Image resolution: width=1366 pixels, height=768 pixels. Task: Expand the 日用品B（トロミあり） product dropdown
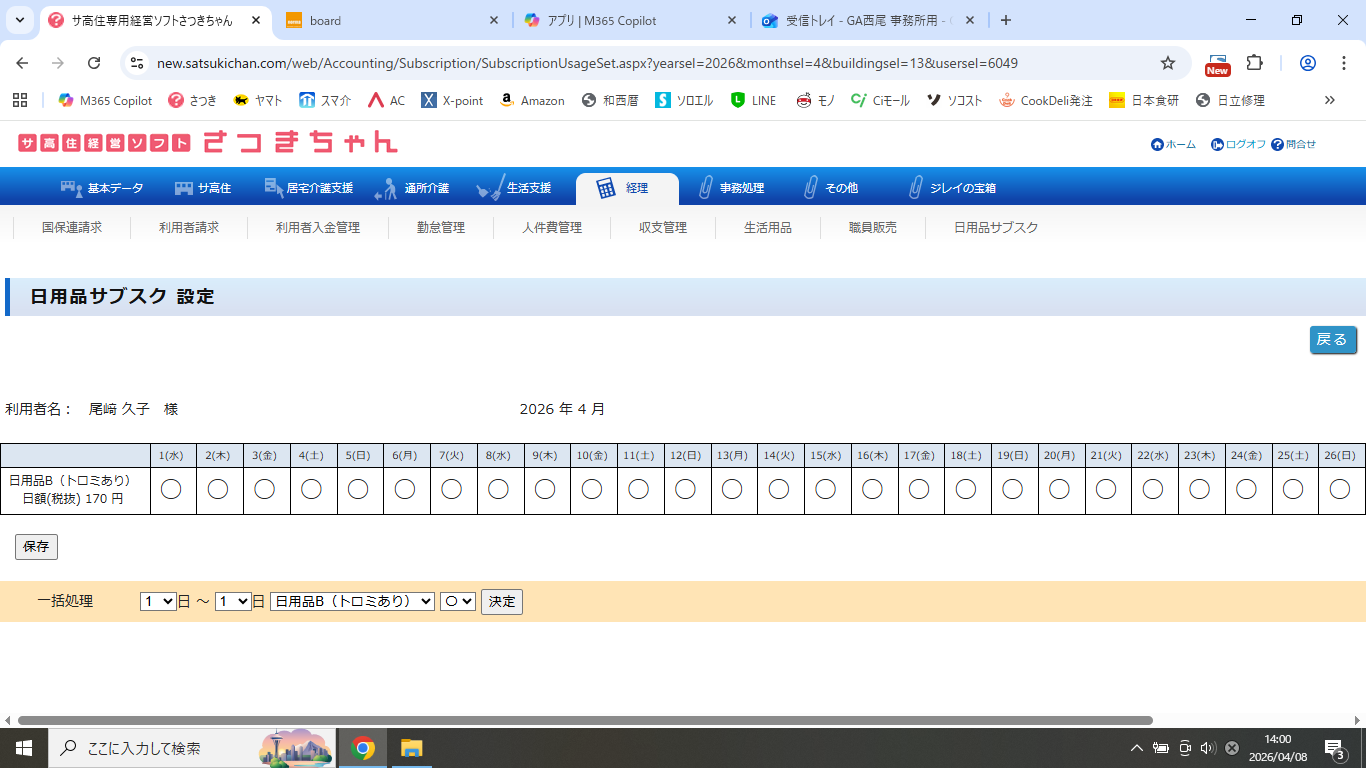pyautogui.click(x=352, y=601)
